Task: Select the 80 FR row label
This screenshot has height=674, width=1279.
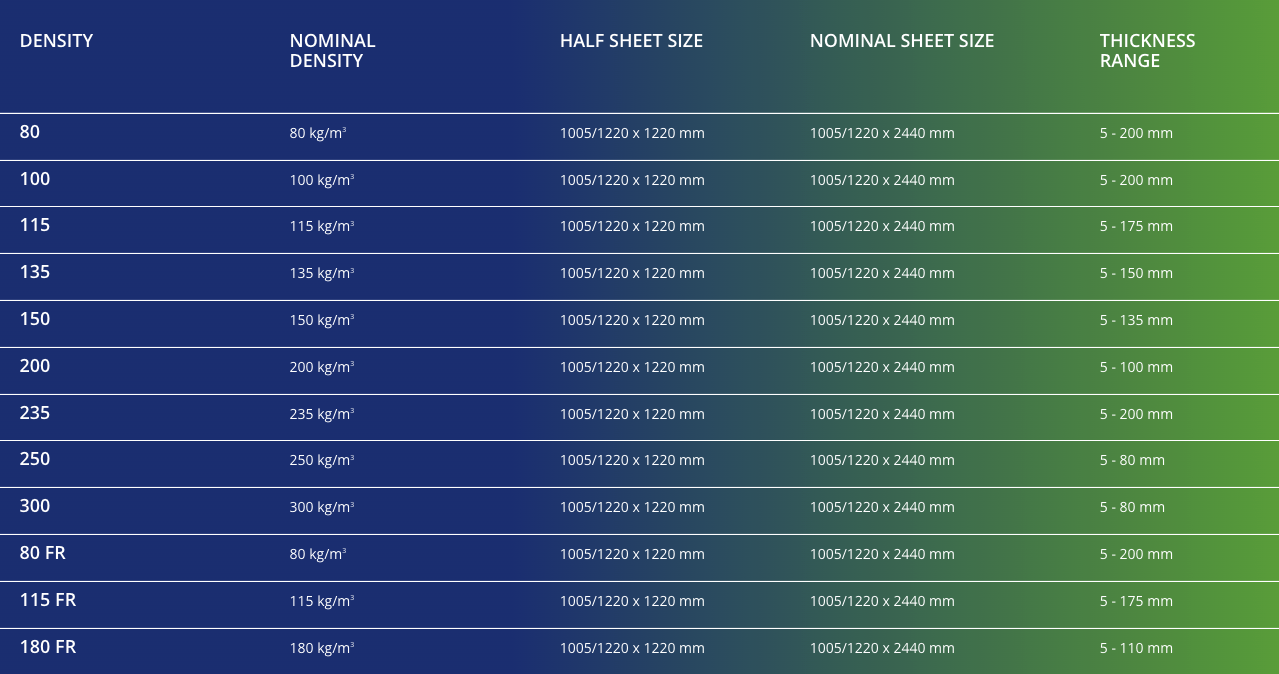Action: click(x=43, y=553)
